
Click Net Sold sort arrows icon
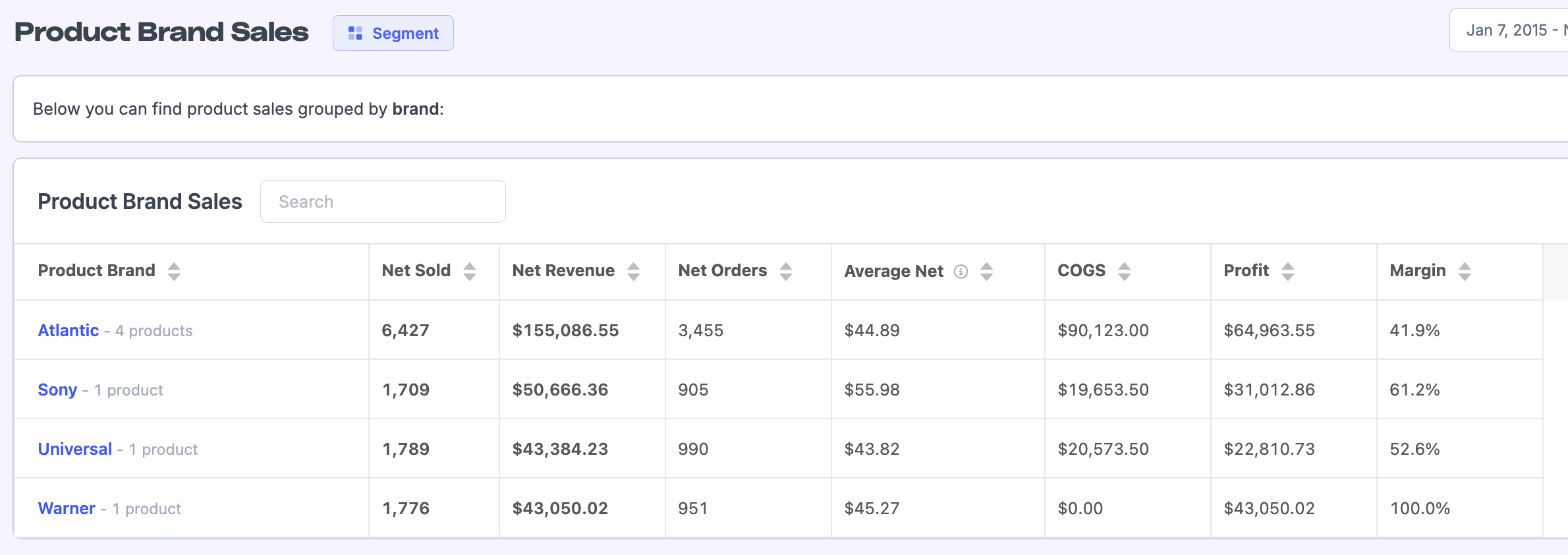coord(470,272)
